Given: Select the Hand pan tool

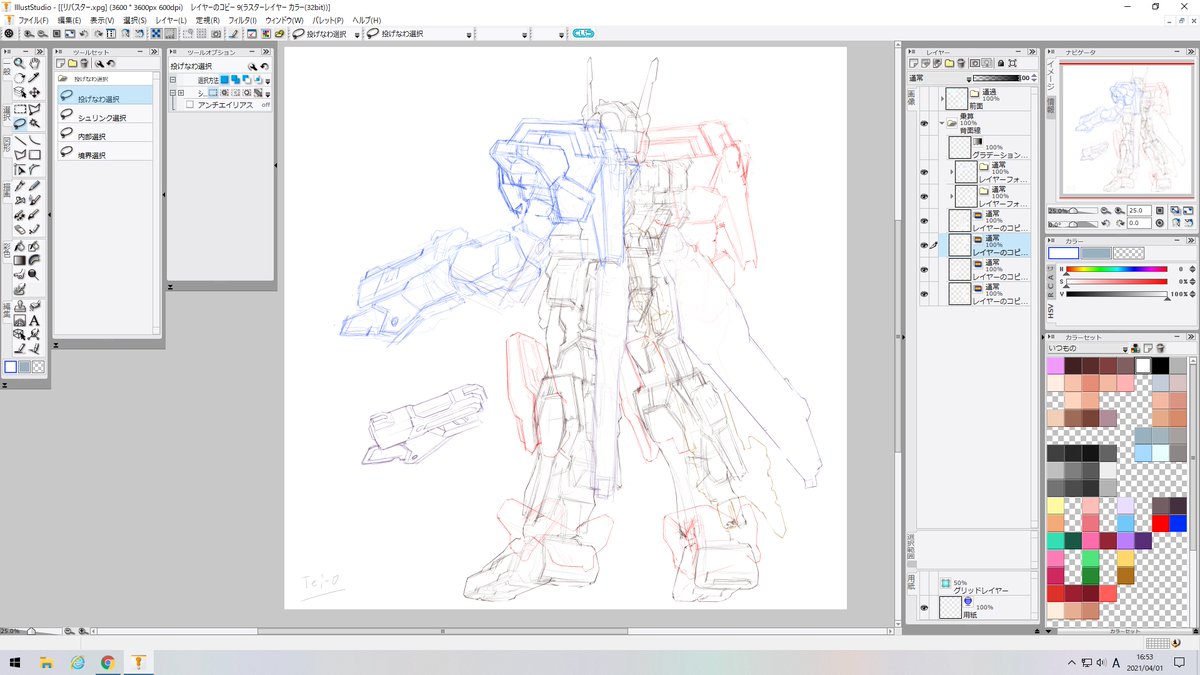Looking at the screenshot, I should tap(34, 62).
